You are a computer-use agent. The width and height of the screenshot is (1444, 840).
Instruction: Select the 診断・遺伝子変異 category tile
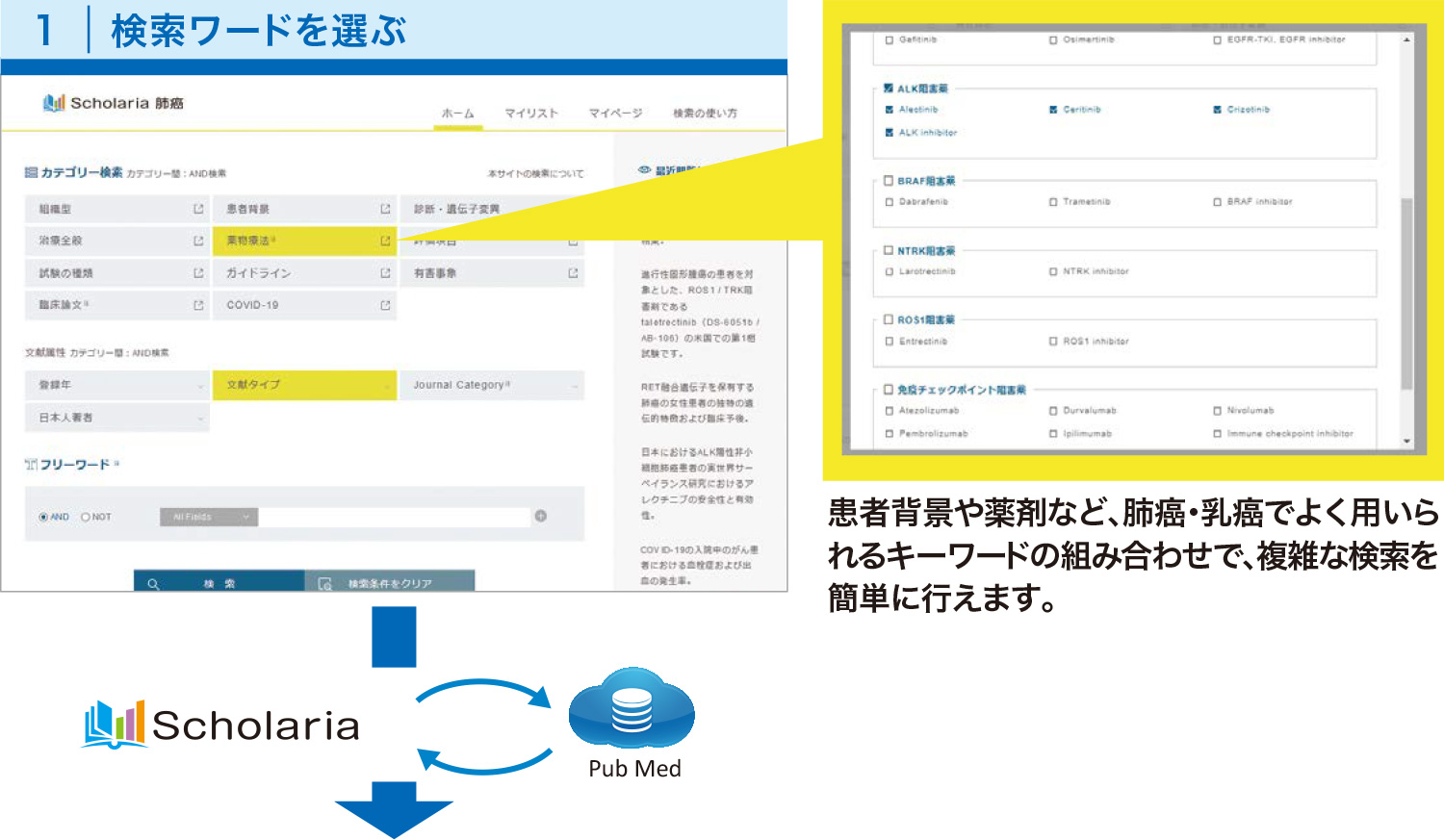click(492, 209)
